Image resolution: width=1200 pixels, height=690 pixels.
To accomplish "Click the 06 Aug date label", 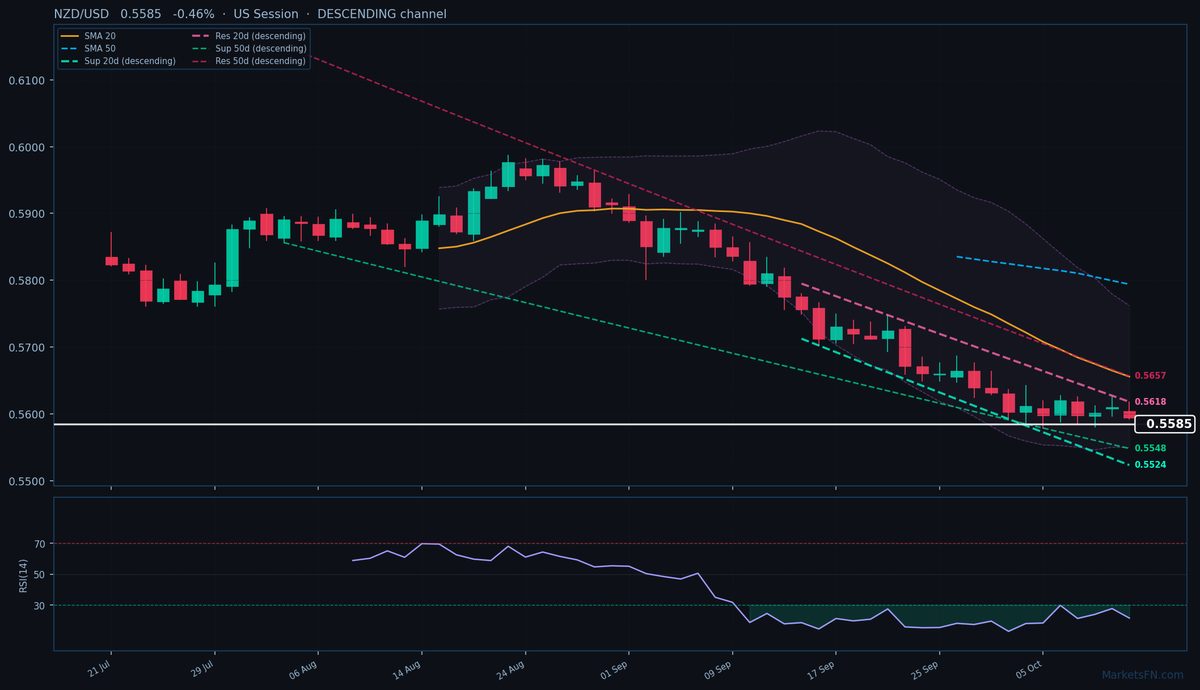I will 304,669.
